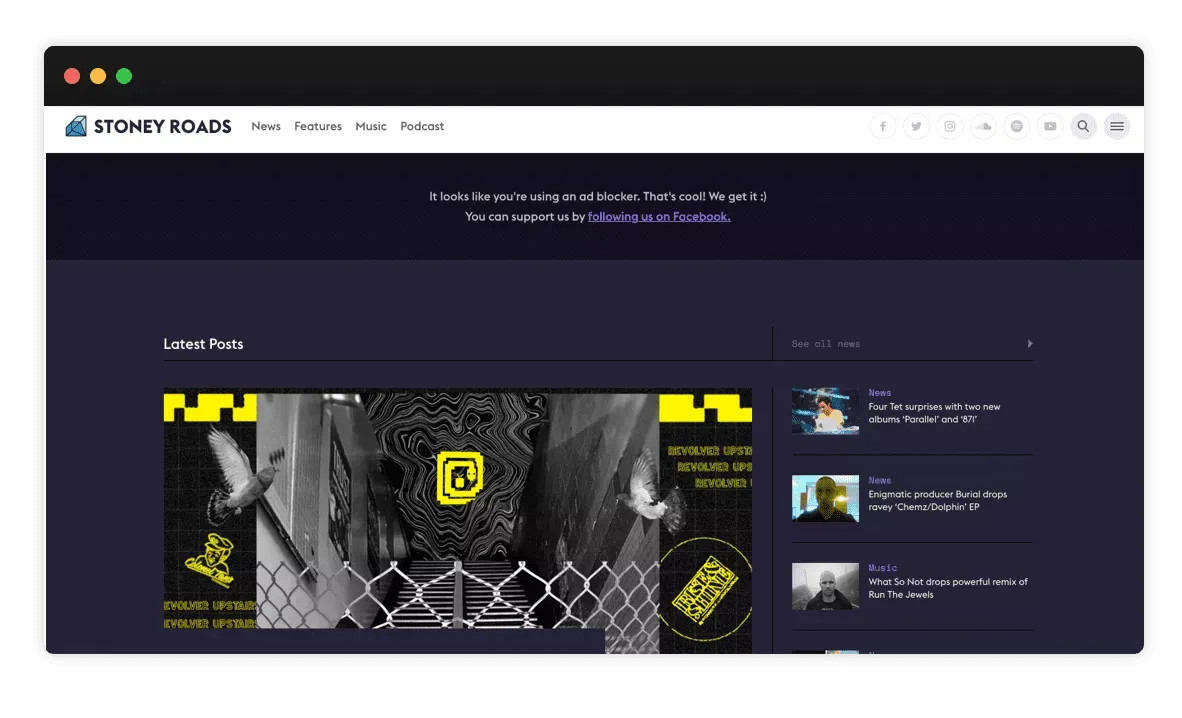This screenshot has height=718, width=1182.
Task: Open the hamburger menu icon
Action: point(1117,127)
